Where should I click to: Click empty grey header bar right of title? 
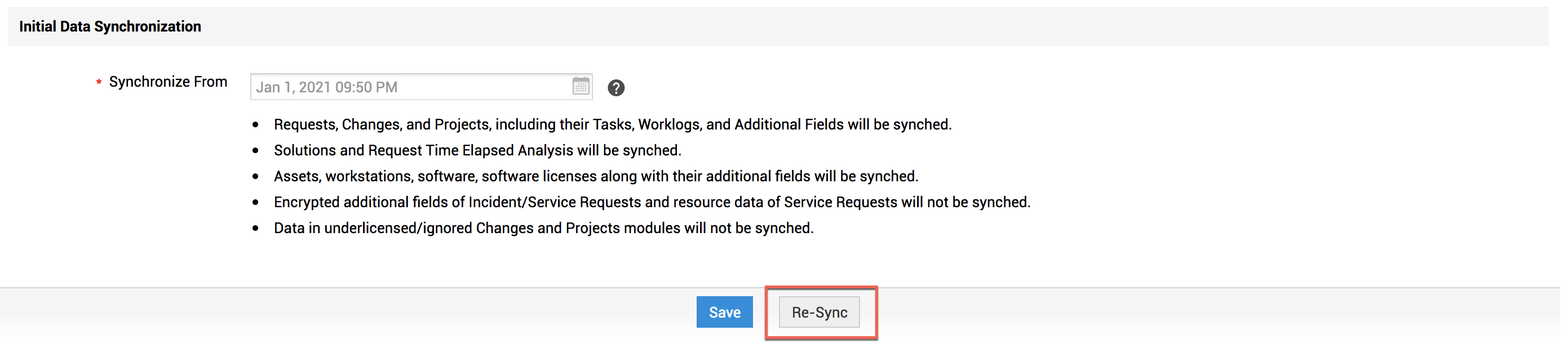point(852,26)
